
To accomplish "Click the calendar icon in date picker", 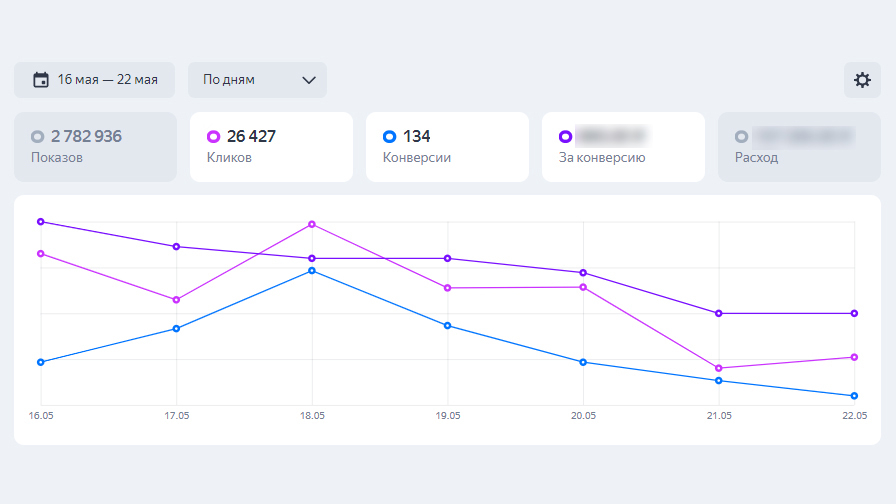I will (41, 80).
